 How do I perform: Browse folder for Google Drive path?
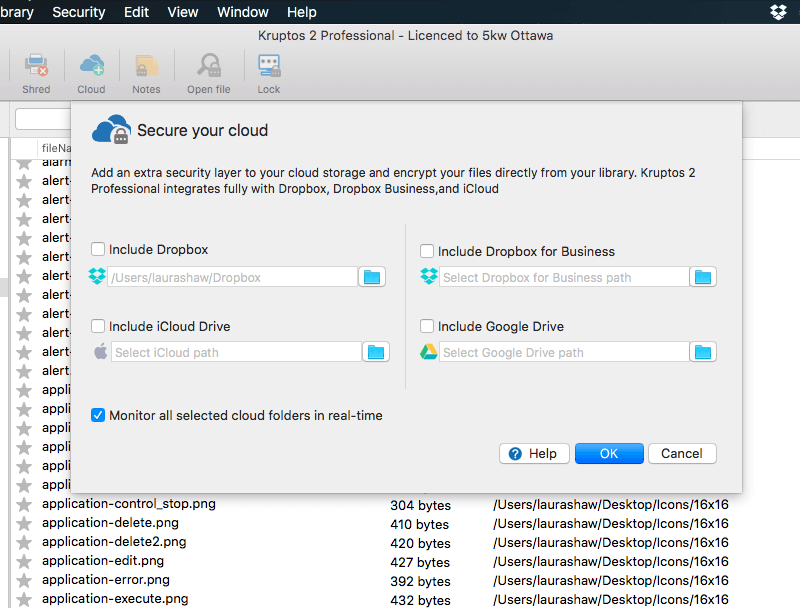coord(703,352)
